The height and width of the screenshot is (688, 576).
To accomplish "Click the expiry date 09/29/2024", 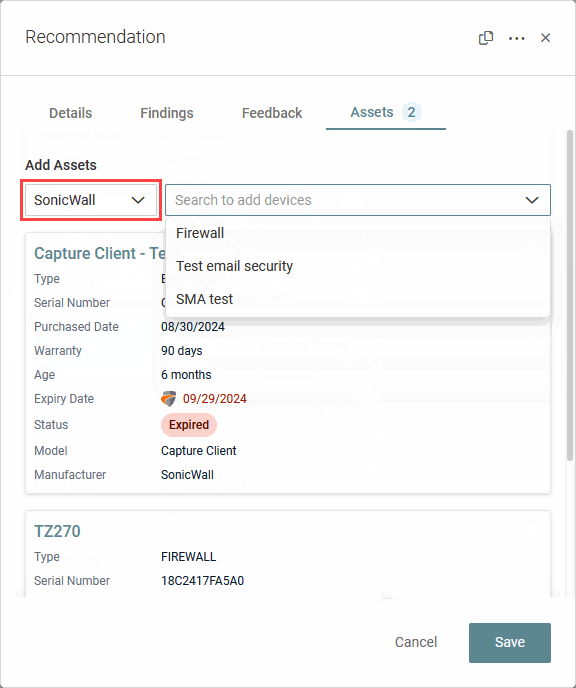I will [215, 399].
